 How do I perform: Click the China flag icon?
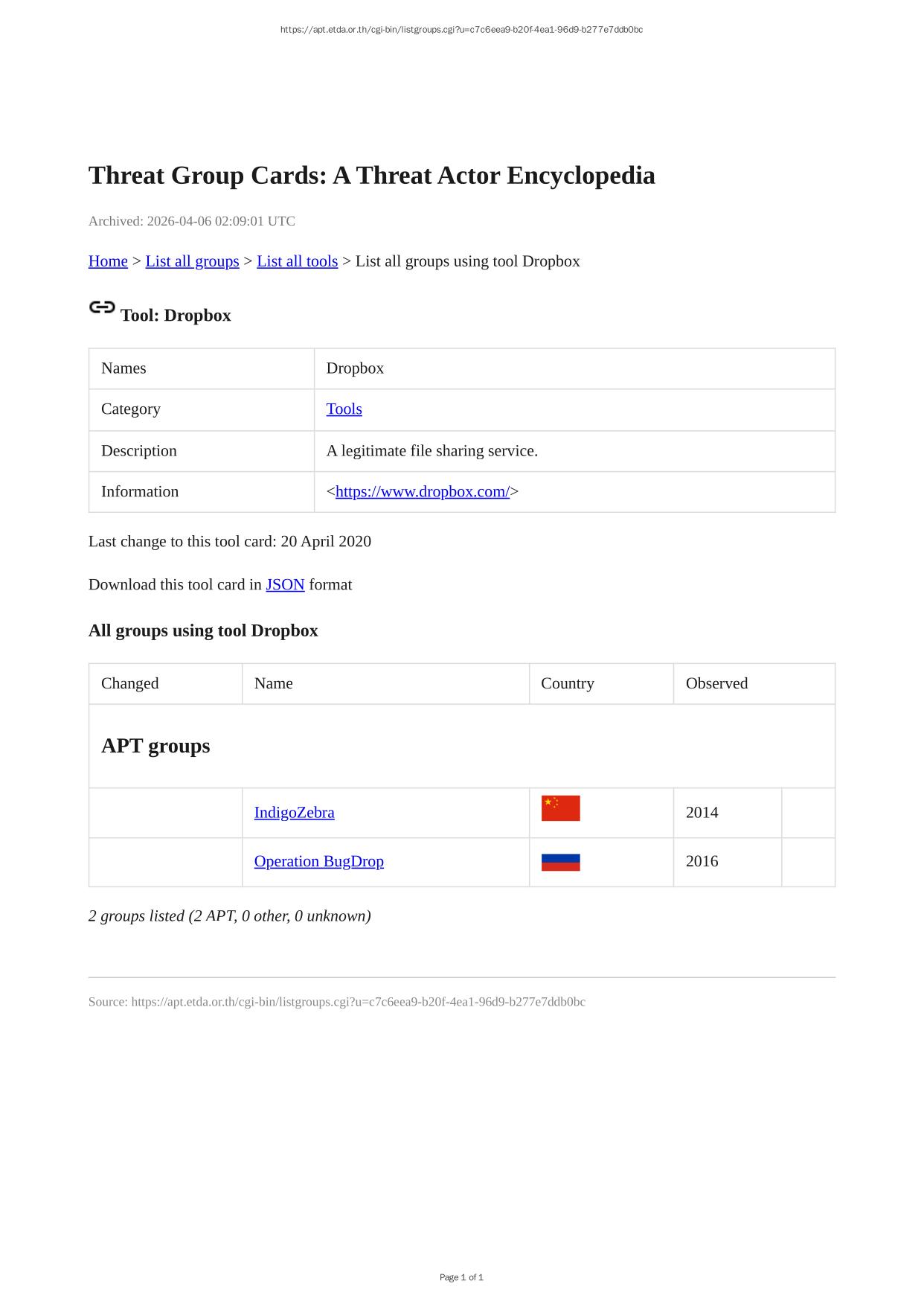click(560, 808)
